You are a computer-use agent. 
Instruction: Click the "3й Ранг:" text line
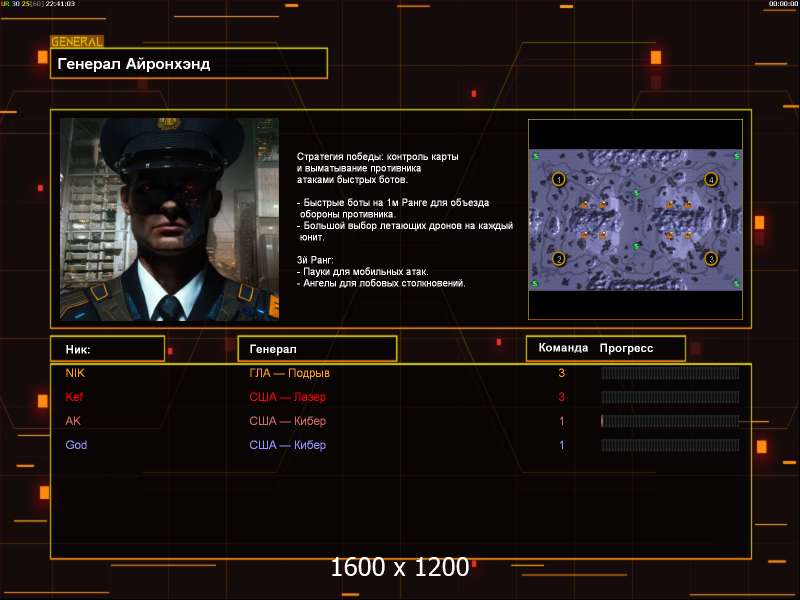pyautogui.click(x=315, y=260)
